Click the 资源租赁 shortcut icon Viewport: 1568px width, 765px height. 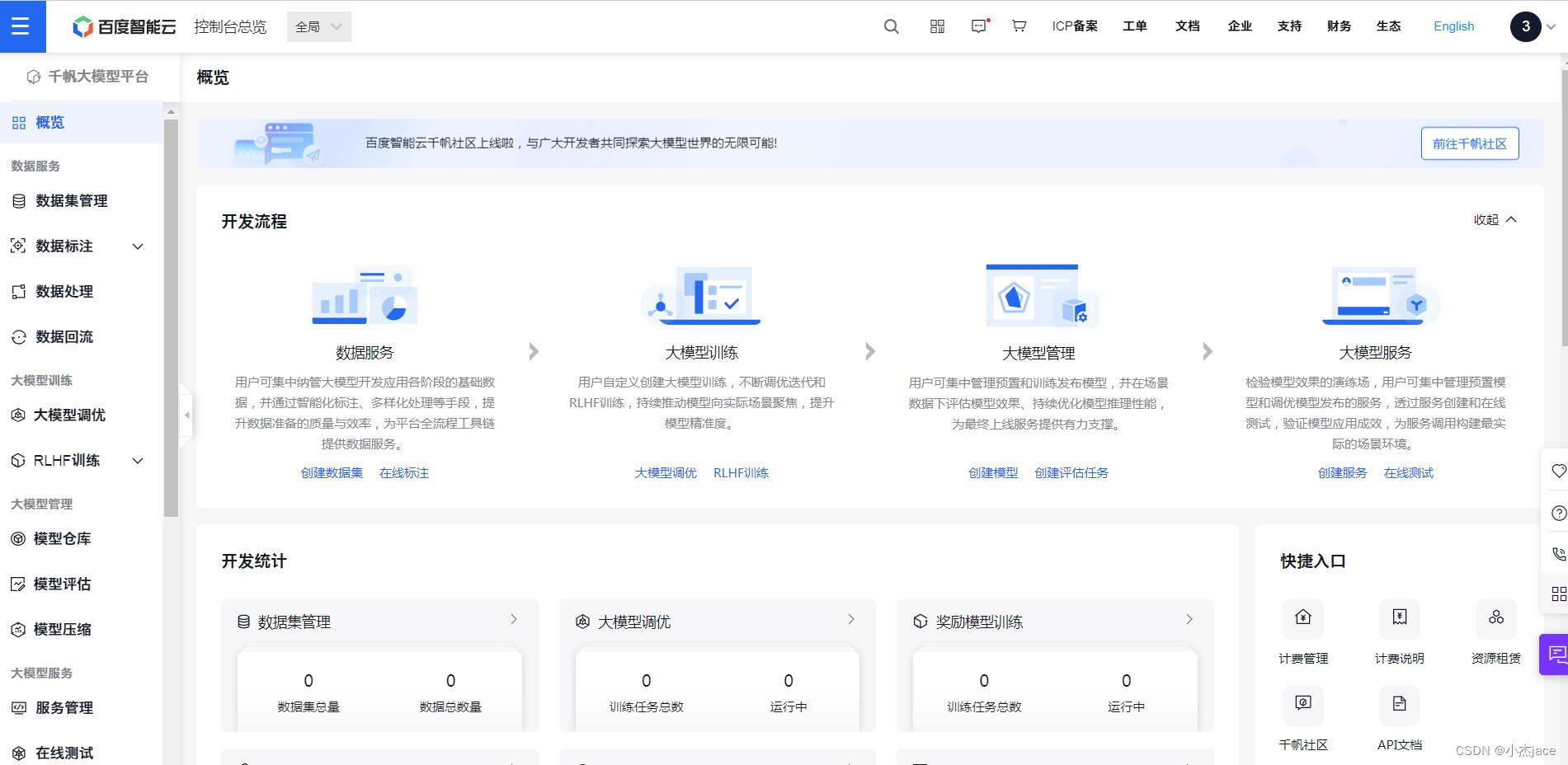click(1496, 618)
